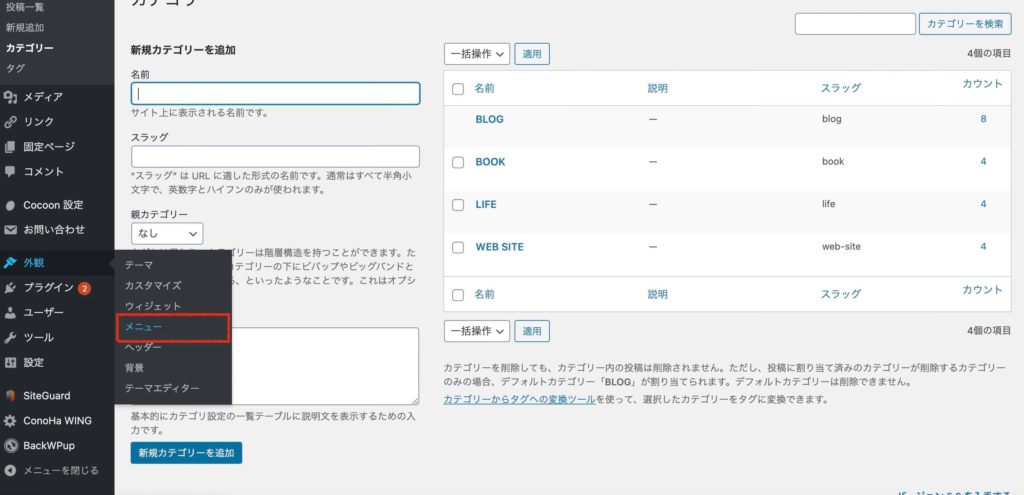The image size is (1024, 495).
Task: Click the top 適用 apply button
Action: tap(532, 54)
